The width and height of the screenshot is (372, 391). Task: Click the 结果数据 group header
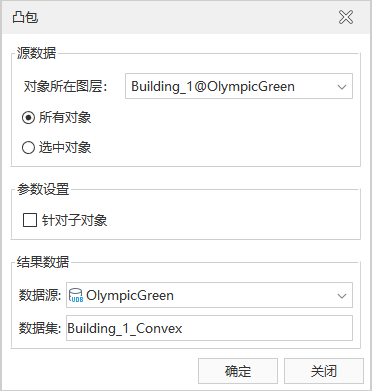pos(43,262)
